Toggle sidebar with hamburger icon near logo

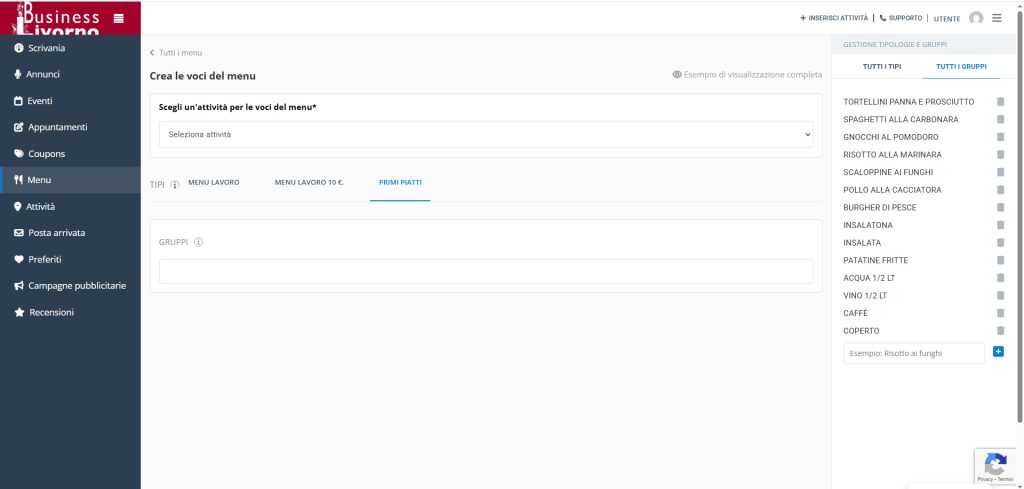(119, 18)
